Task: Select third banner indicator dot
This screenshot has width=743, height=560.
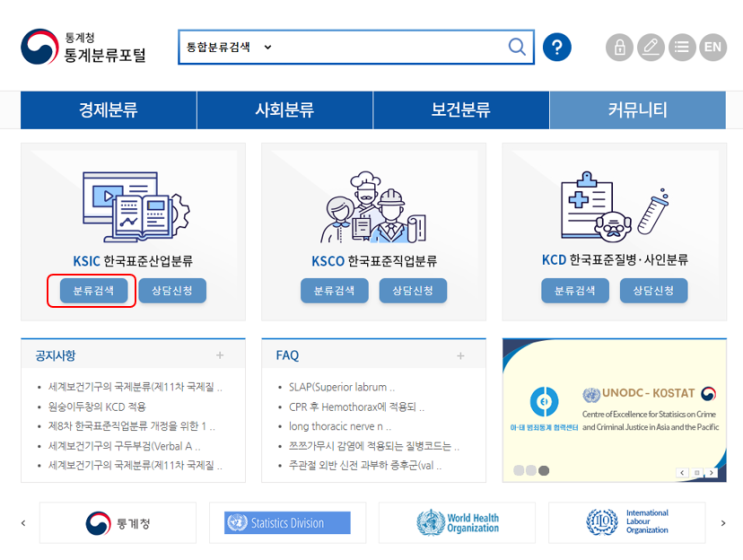Action: point(544,470)
